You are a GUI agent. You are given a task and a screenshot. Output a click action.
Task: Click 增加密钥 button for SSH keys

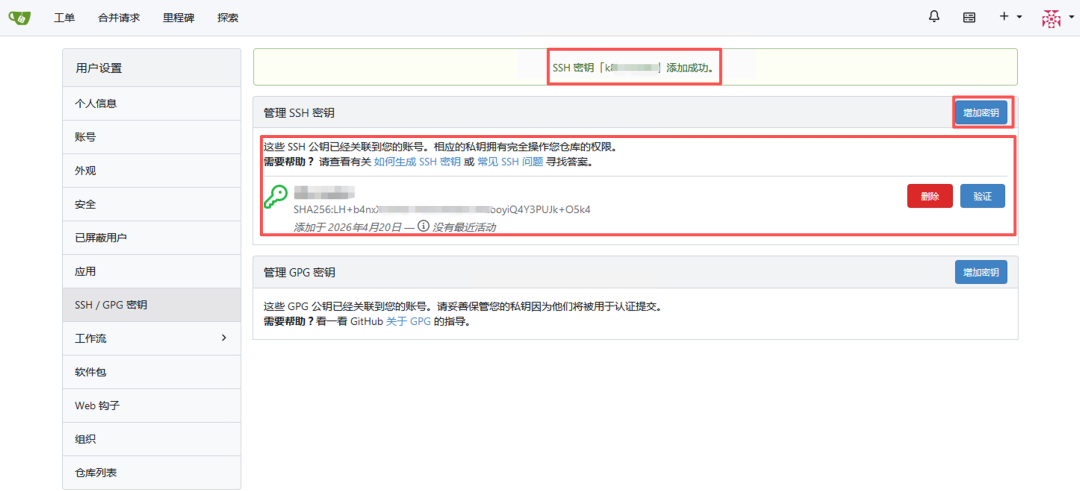(x=981, y=113)
